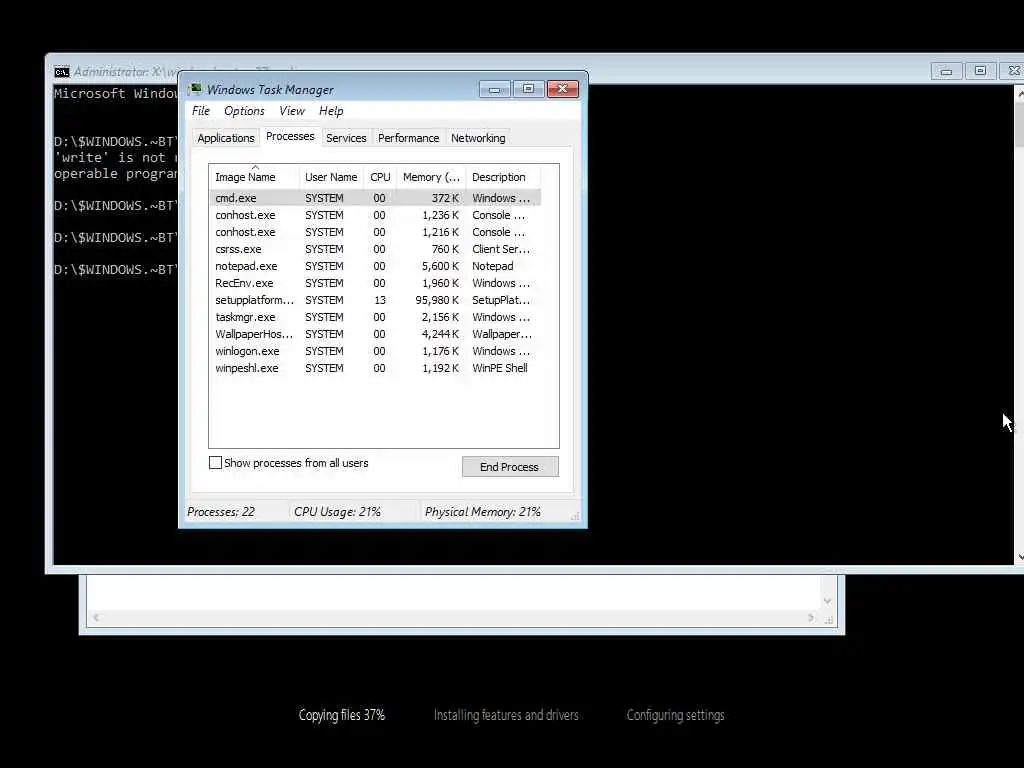Sort by the User Name column header
The height and width of the screenshot is (768, 1024).
(331, 177)
